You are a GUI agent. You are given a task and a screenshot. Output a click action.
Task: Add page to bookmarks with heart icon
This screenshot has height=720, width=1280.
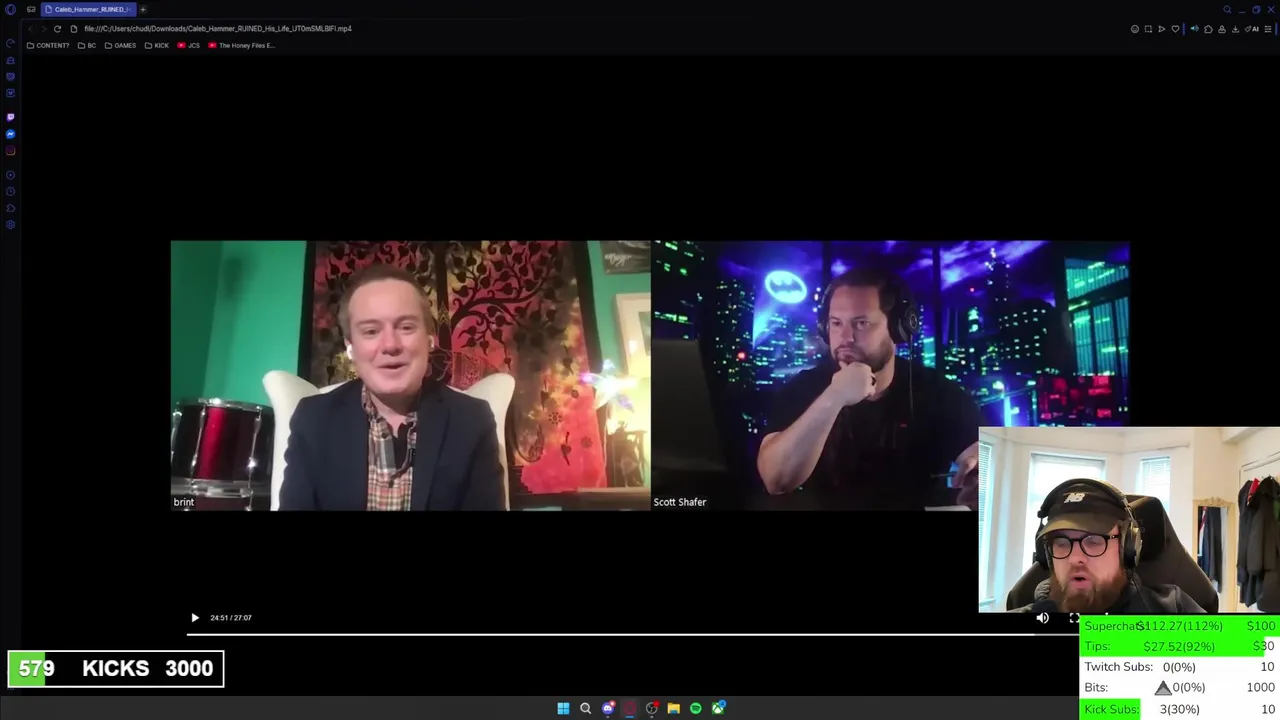tap(1176, 29)
